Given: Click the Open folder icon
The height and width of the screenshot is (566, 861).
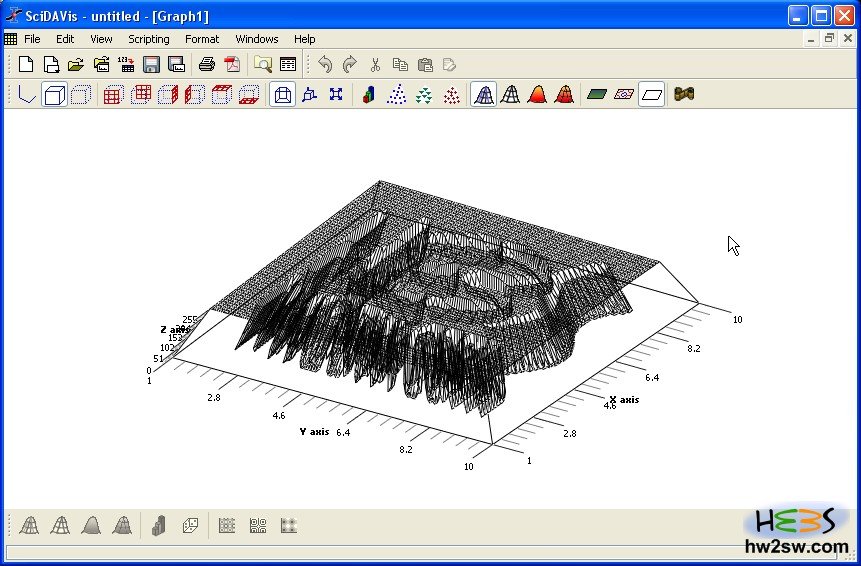Looking at the screenshot, I should point(76,65).
